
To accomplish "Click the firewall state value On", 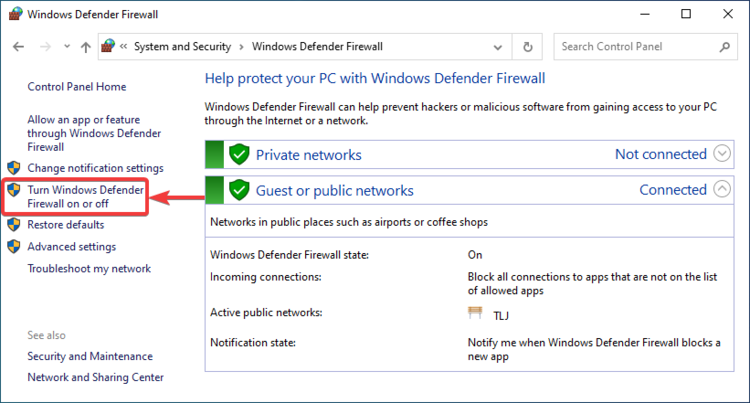I will tap(475, 255).
